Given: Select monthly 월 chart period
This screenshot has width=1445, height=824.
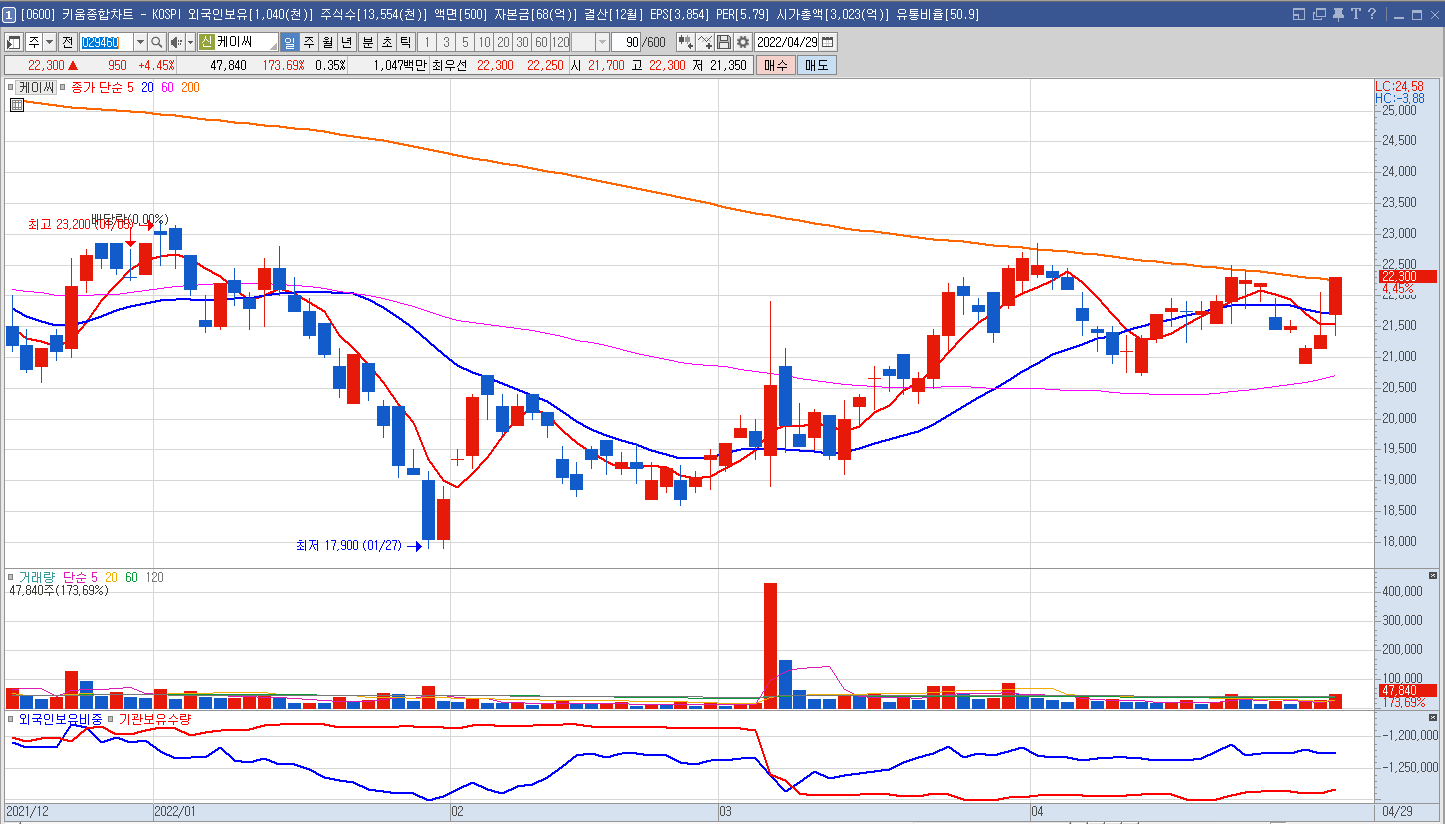Looking at the screenshot, I should point(328,42).
